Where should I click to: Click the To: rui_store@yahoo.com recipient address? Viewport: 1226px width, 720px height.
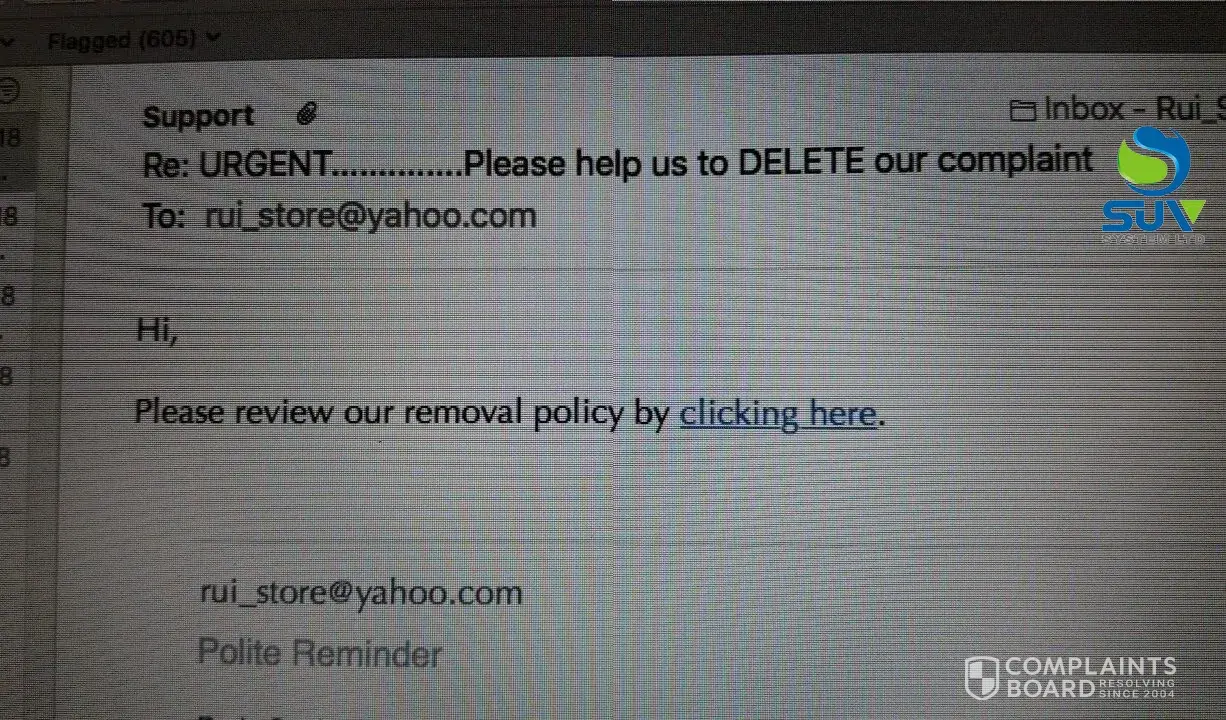click(370, 215)
